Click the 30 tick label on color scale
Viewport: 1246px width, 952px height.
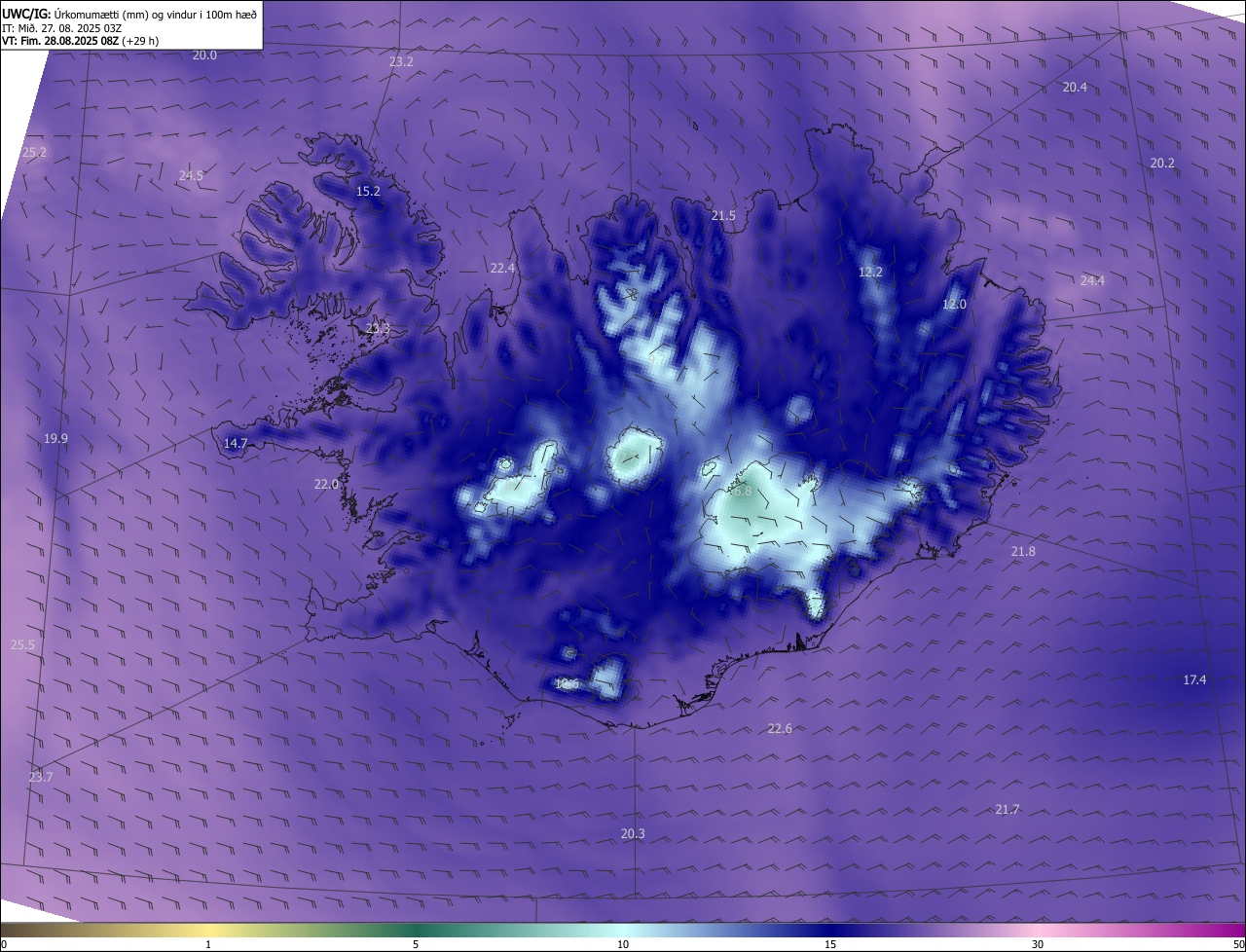[x=1038, y=944]
